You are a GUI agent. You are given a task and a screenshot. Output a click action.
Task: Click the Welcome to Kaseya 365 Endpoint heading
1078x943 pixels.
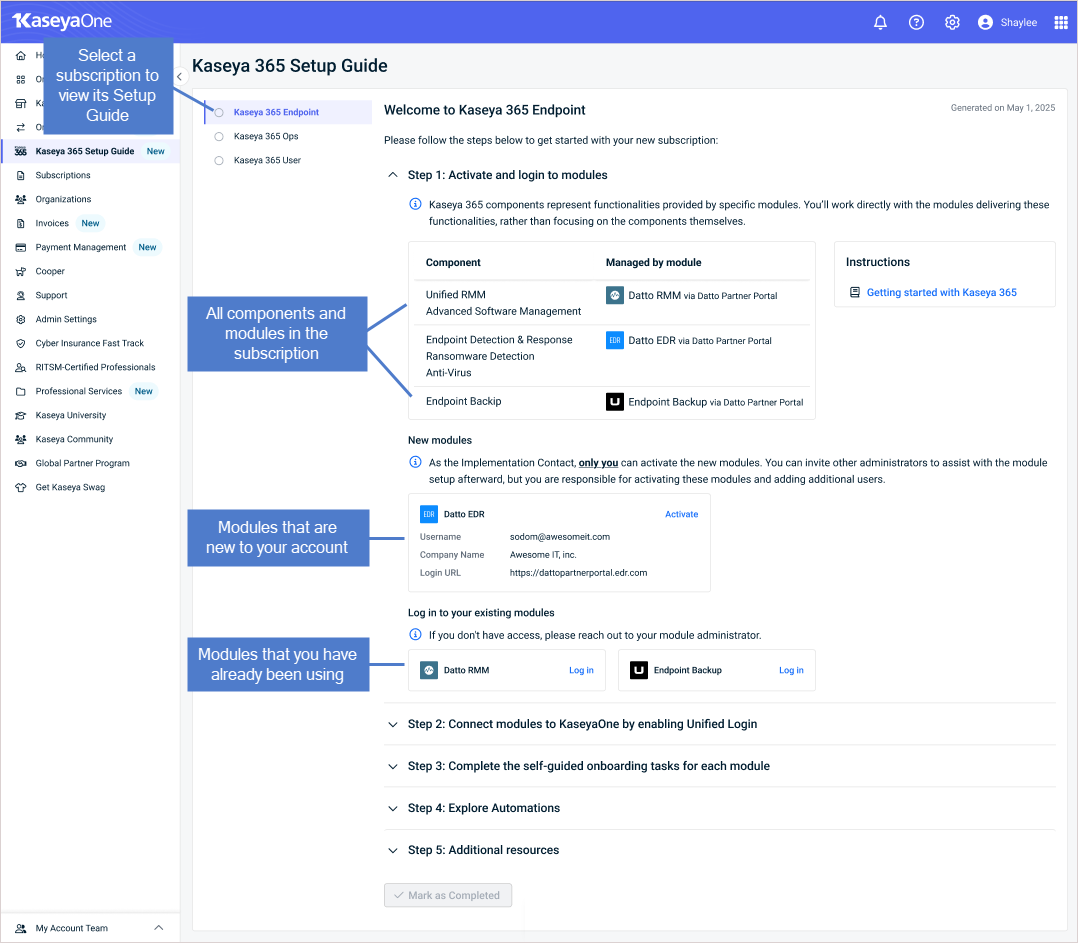tap(485, 110)
